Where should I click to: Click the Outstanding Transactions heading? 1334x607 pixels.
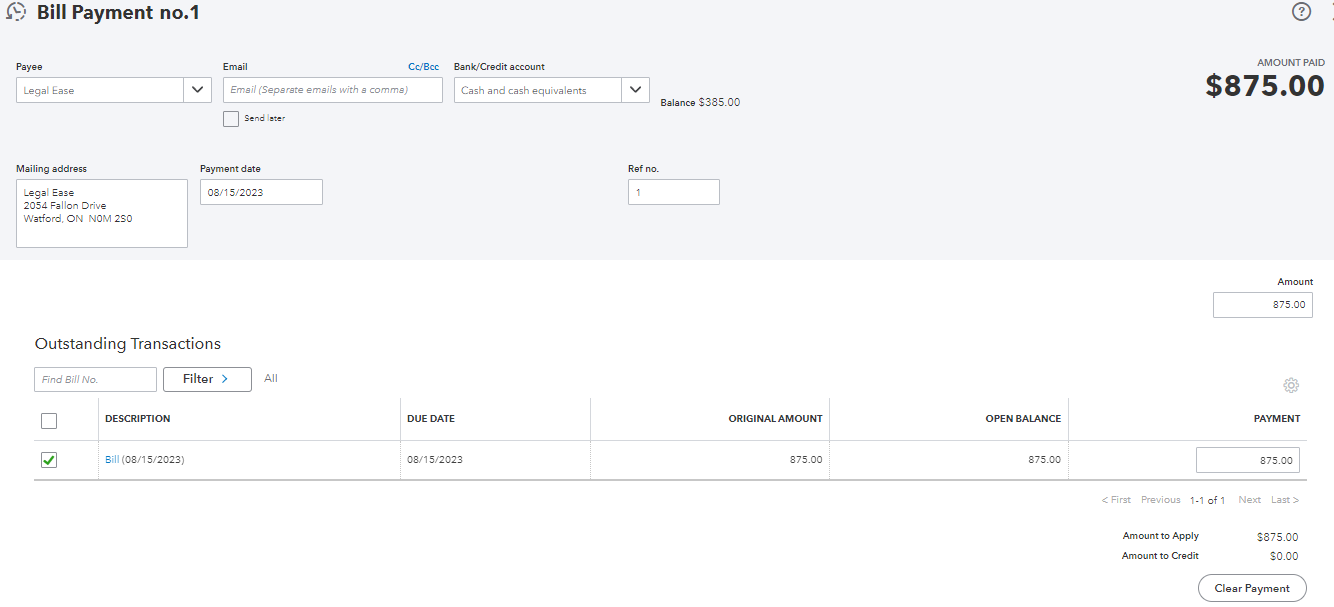tap(128, 343)
